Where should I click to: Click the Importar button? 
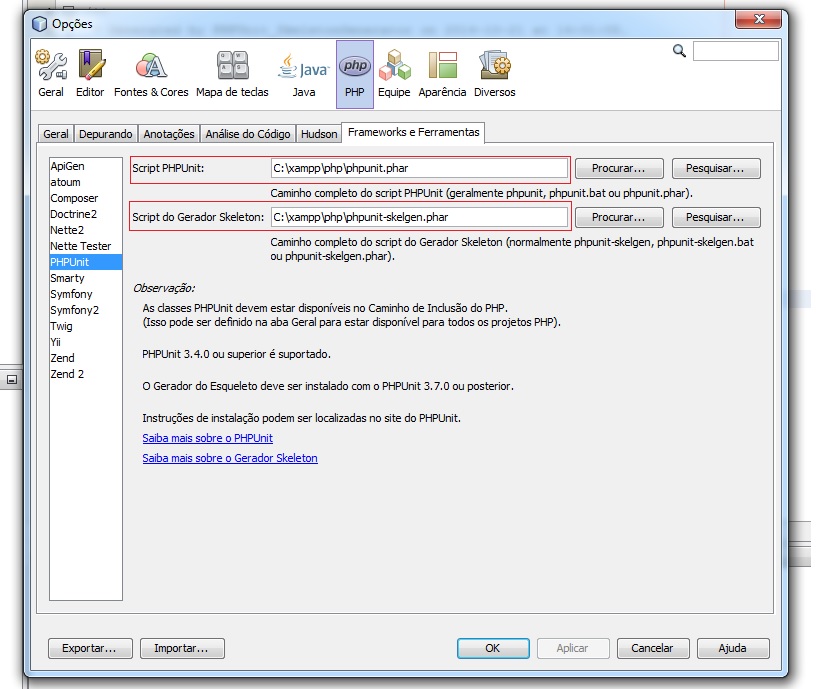pyautogui.click(x=182, y=648)
